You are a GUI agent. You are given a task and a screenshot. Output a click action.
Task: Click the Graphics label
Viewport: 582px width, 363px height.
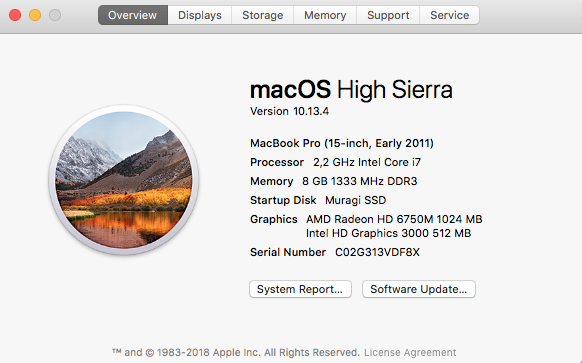[274, 219]
